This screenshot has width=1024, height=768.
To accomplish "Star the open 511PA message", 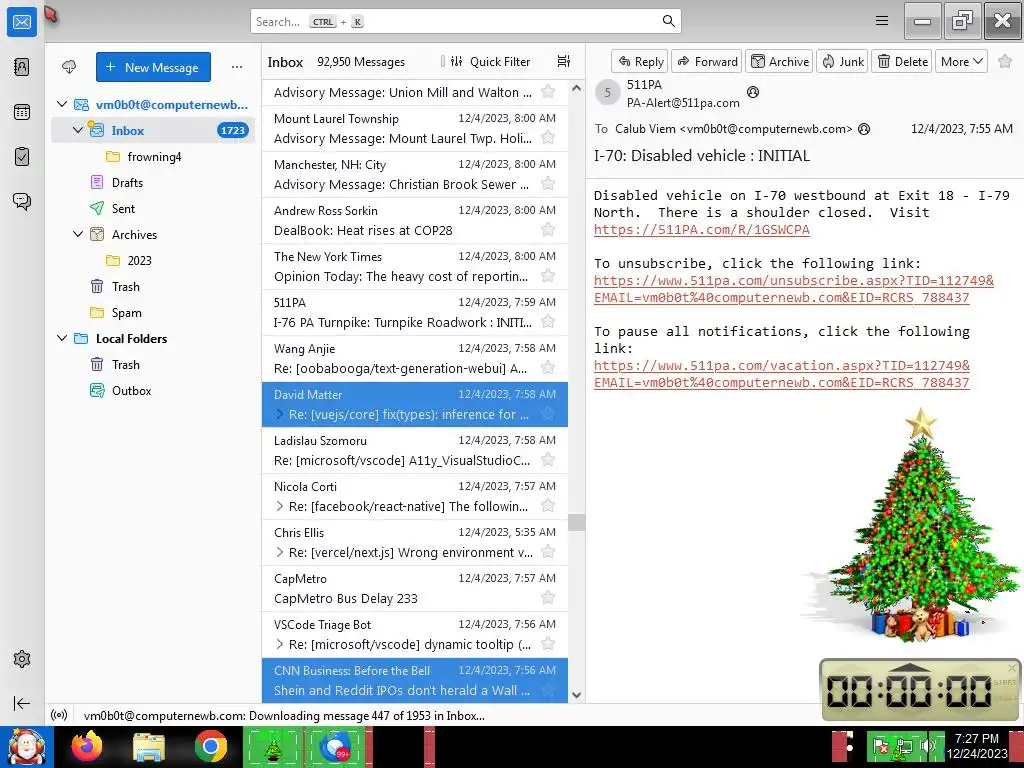I will (x=1005, y=61).
